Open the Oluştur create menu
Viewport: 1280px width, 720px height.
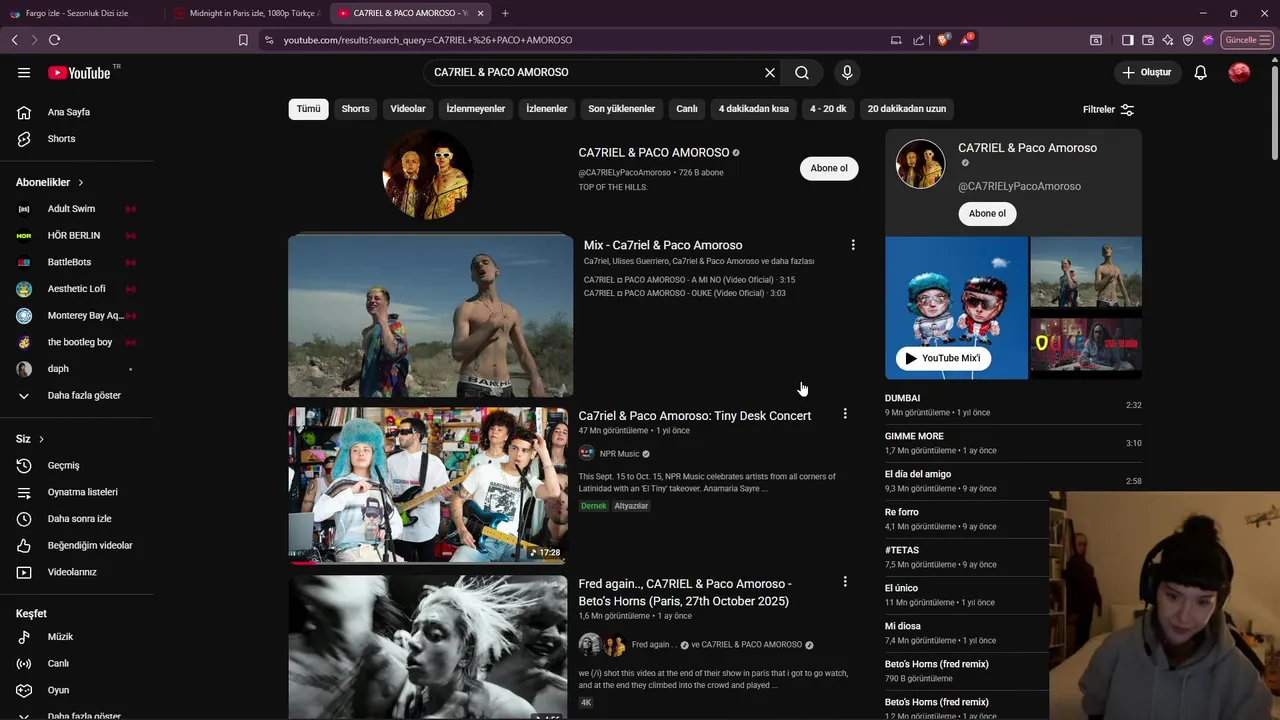tap(1146, 72)
